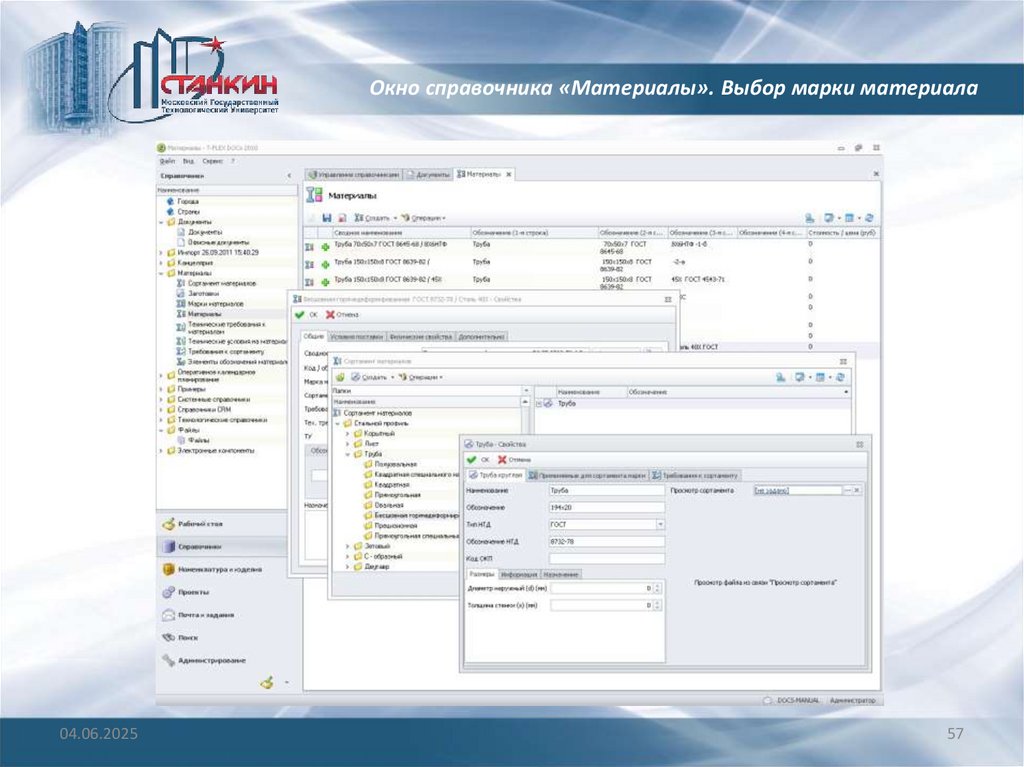The image size is (1024, 767).
Task: Expand the Двутавр folder
Action: [347, 567]
